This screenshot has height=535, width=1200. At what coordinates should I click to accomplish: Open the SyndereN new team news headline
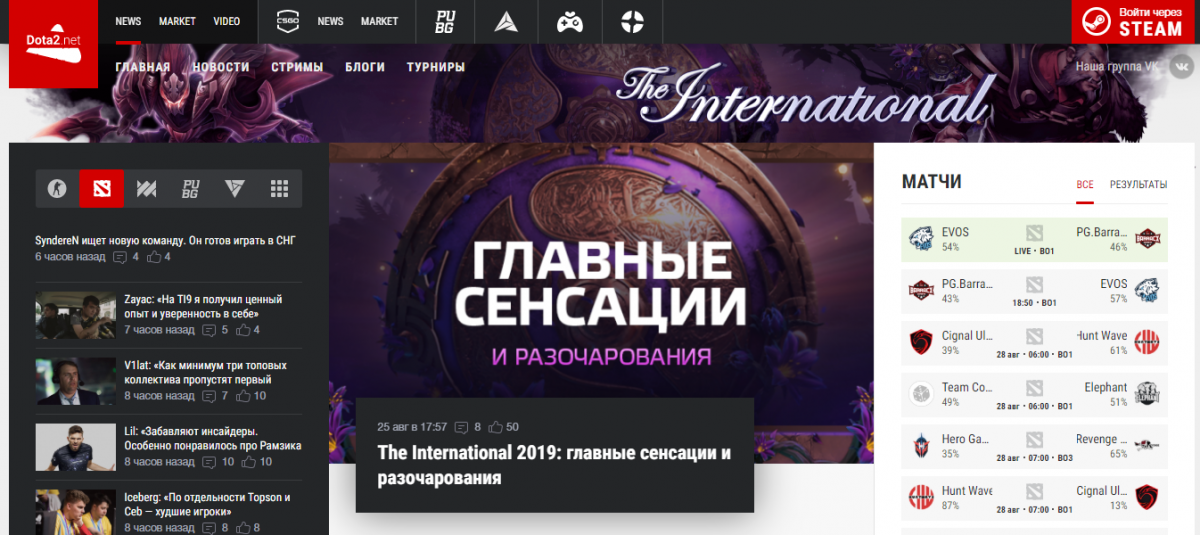(166, 240)
